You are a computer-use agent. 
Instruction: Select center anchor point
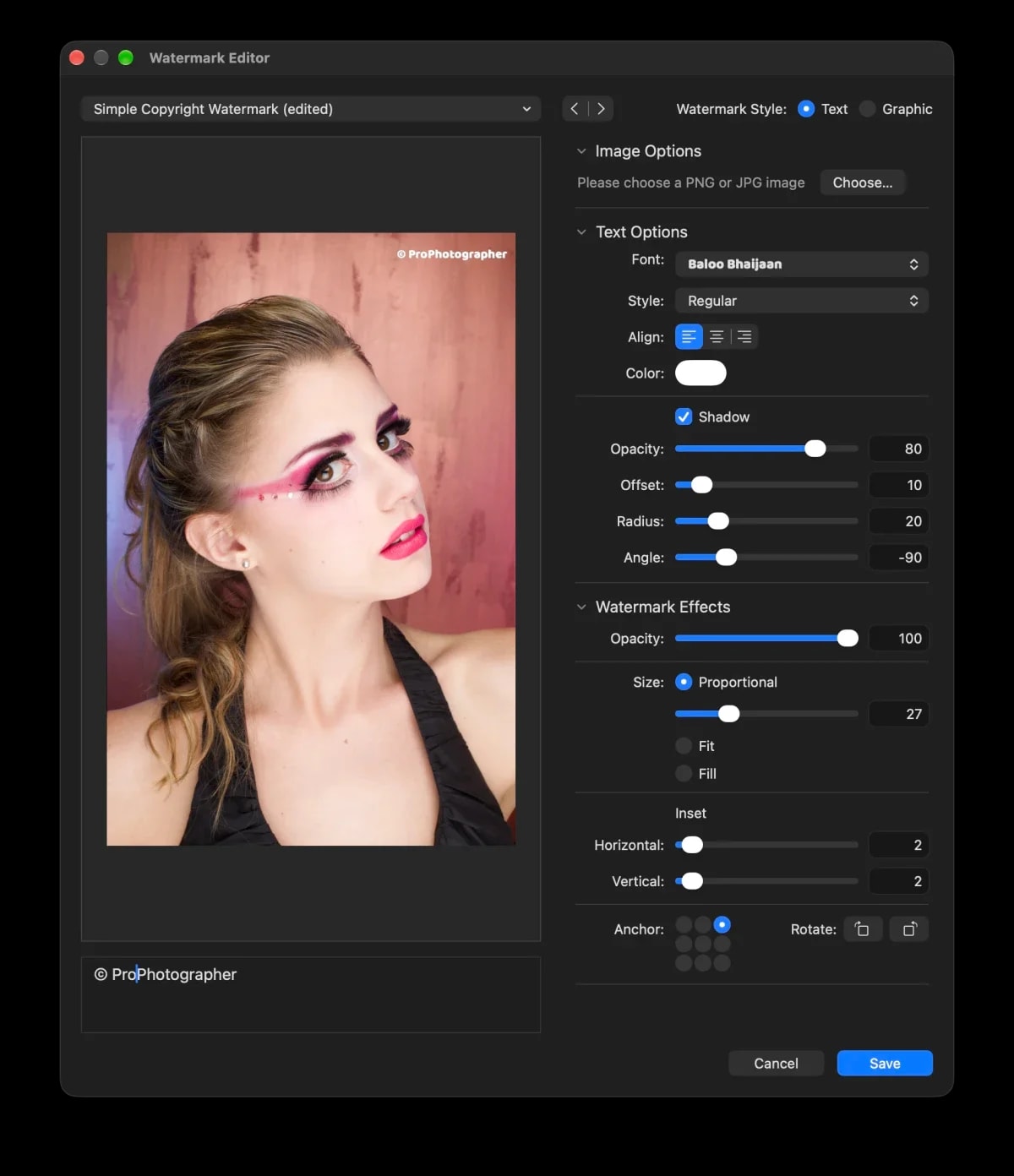click(x=703, y=944)
